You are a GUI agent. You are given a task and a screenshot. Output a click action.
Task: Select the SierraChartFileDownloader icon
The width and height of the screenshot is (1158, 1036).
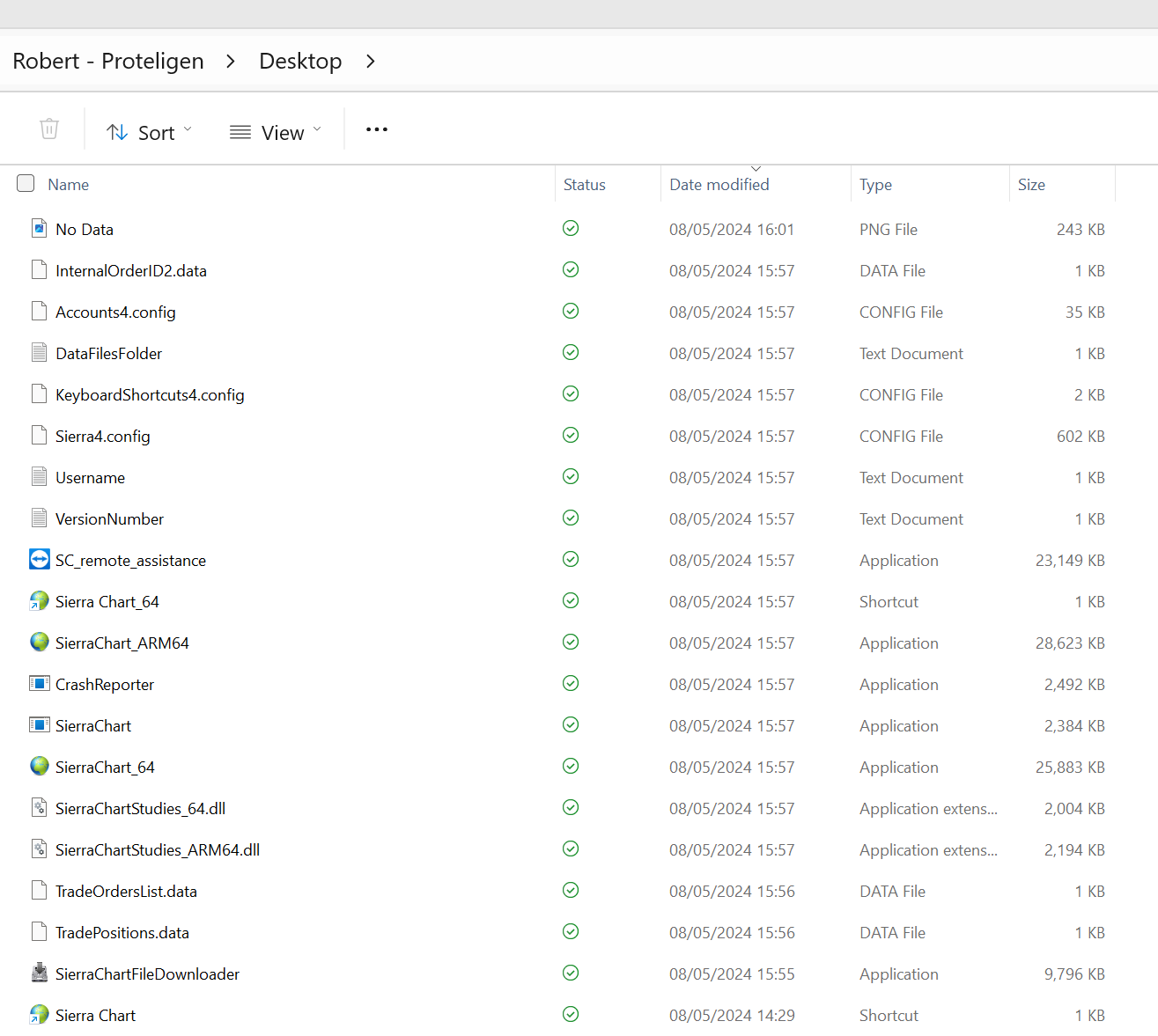pyautogui.click(x=40, y=974)
